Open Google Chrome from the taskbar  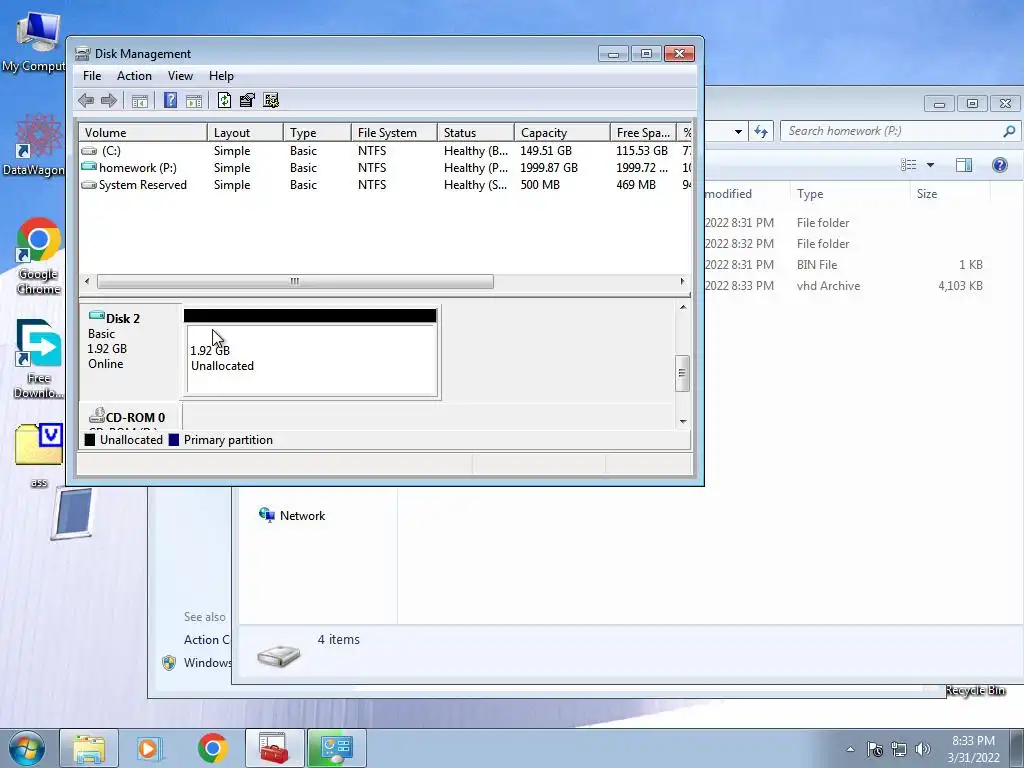tap(212, 748)
